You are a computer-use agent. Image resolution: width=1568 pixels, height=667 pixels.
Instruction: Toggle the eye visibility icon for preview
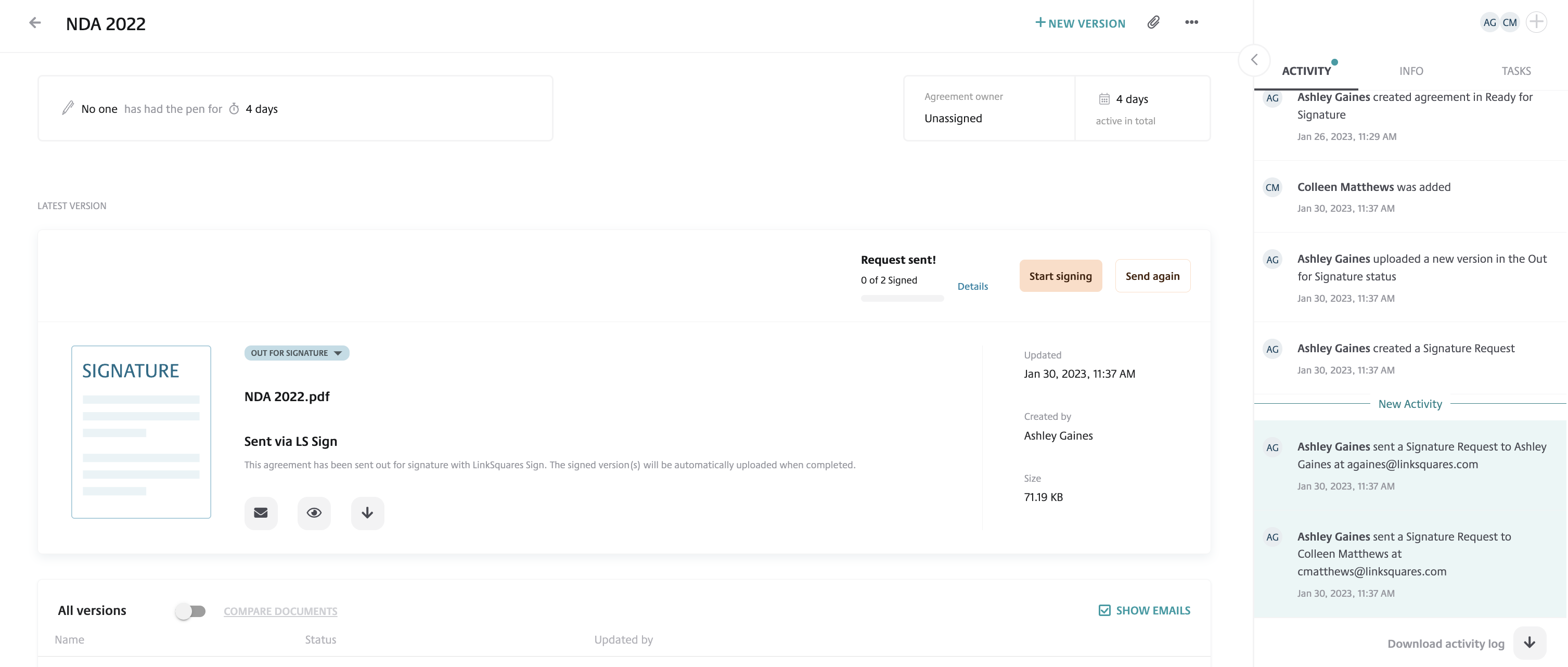pyautogui.click(x=313, y=512)
